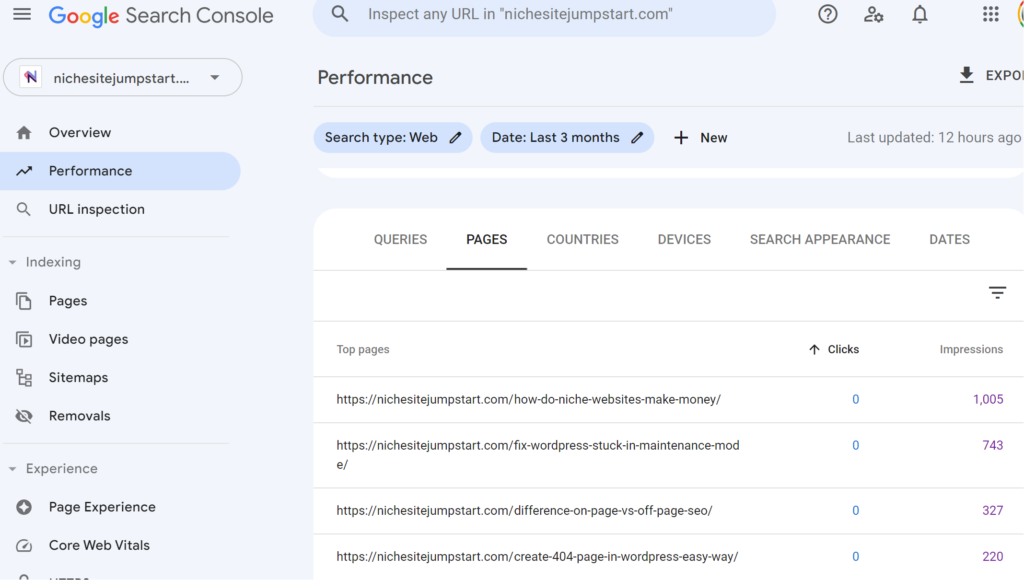Open the Google apps grid
Viewport: 1024px width, 580px height.
pos(991,14)
